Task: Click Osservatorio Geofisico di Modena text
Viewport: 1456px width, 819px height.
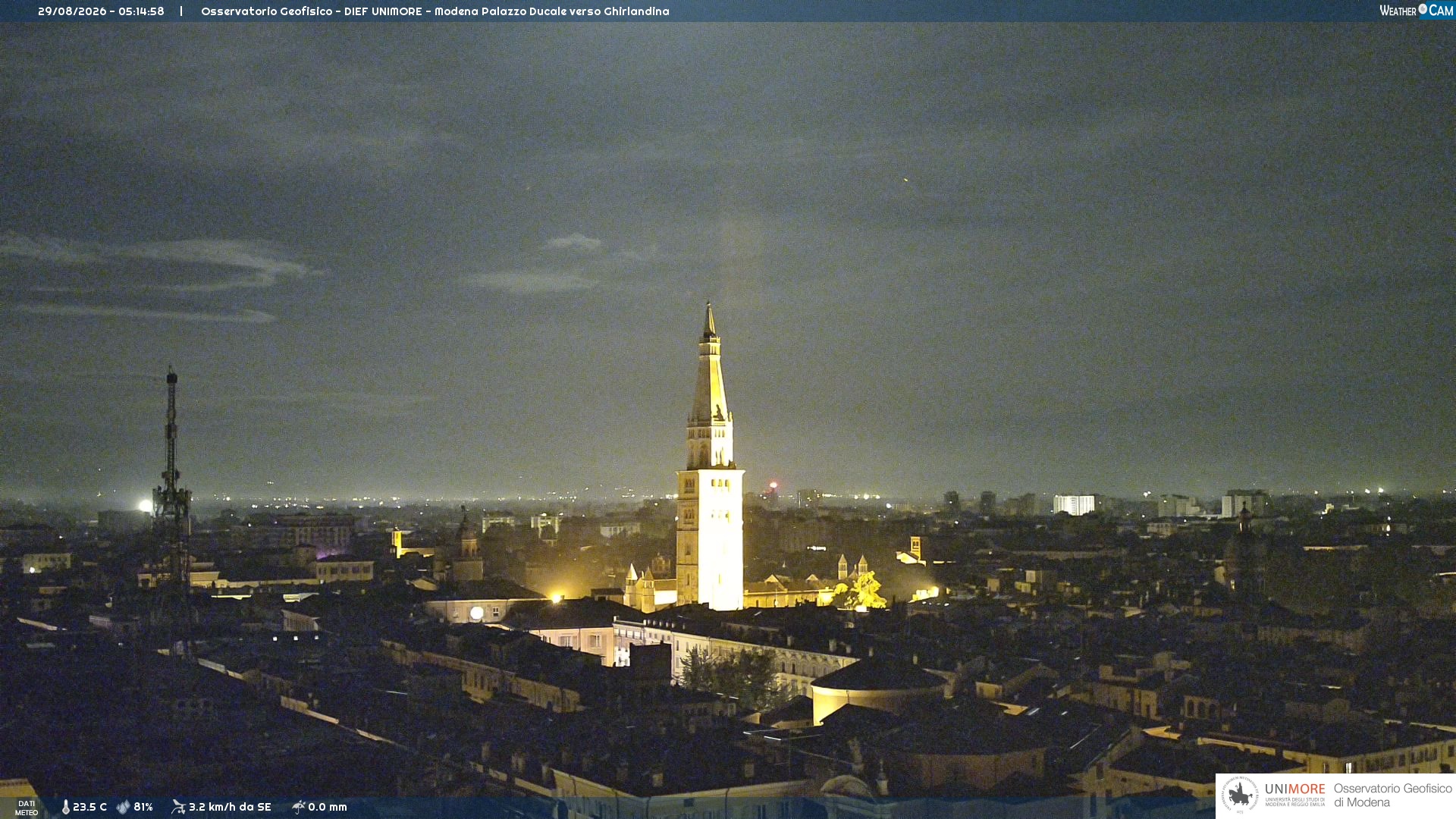Action: (1392, 795)
